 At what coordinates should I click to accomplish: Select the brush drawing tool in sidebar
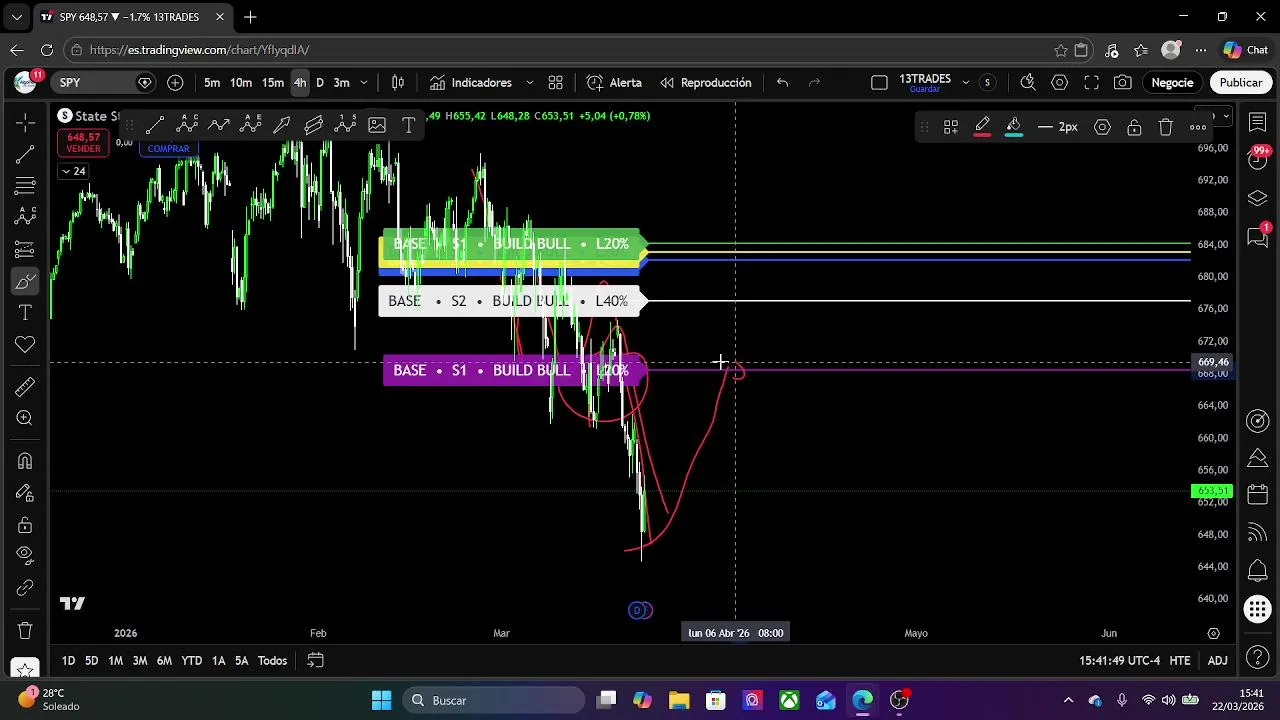click(25, 281)
